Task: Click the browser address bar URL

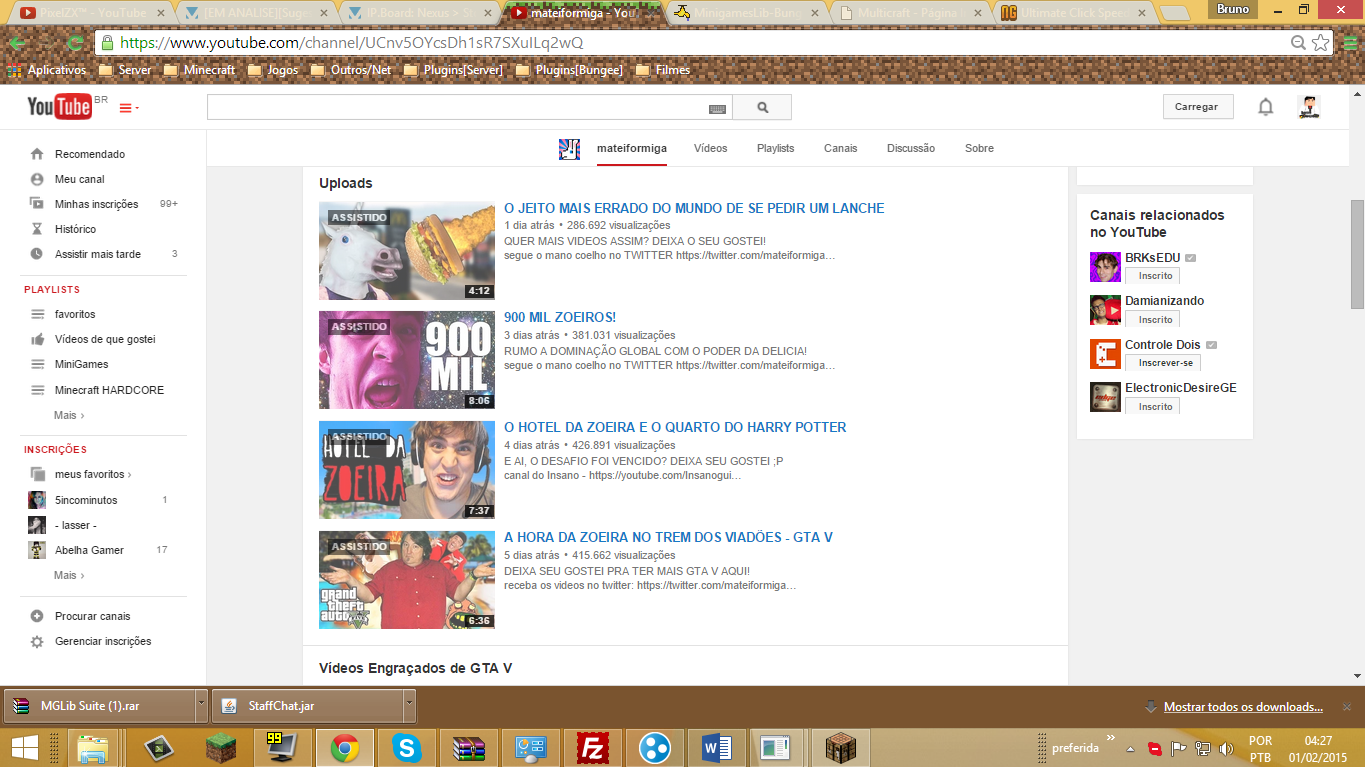Action: point(351,43)
